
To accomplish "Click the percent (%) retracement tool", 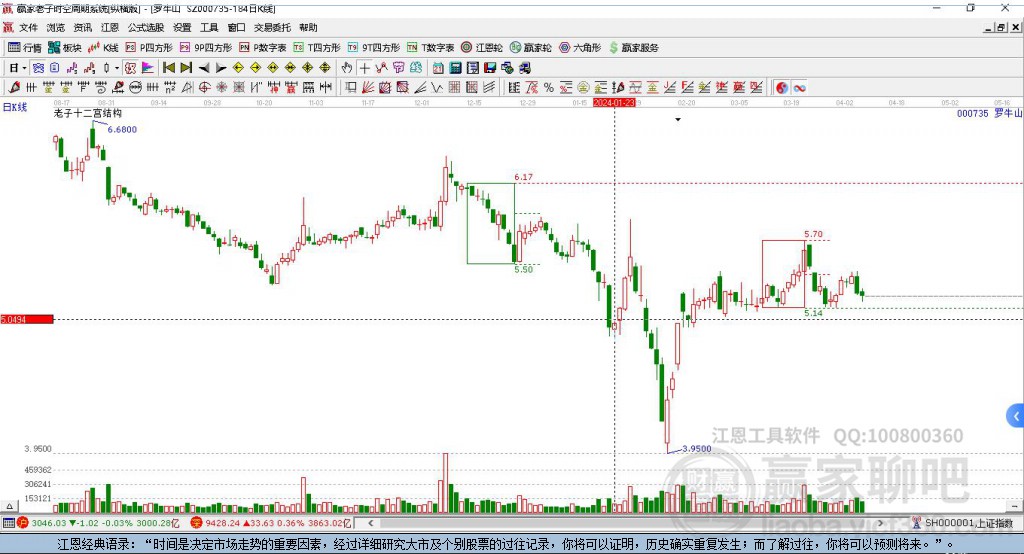I will (549, 88).
